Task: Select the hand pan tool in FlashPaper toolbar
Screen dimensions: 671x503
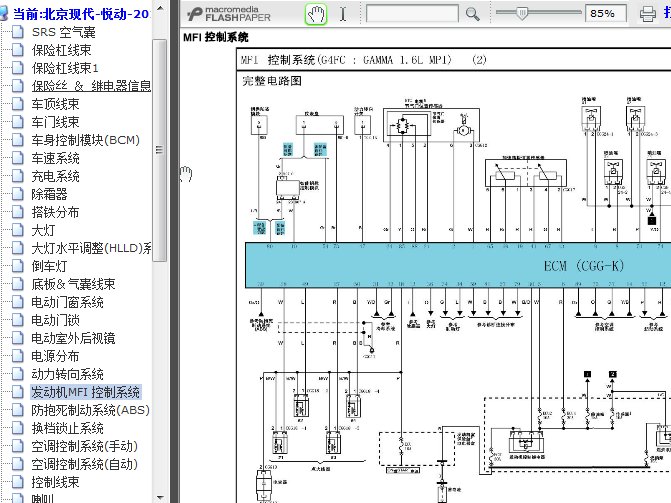Action: point(316,14)
